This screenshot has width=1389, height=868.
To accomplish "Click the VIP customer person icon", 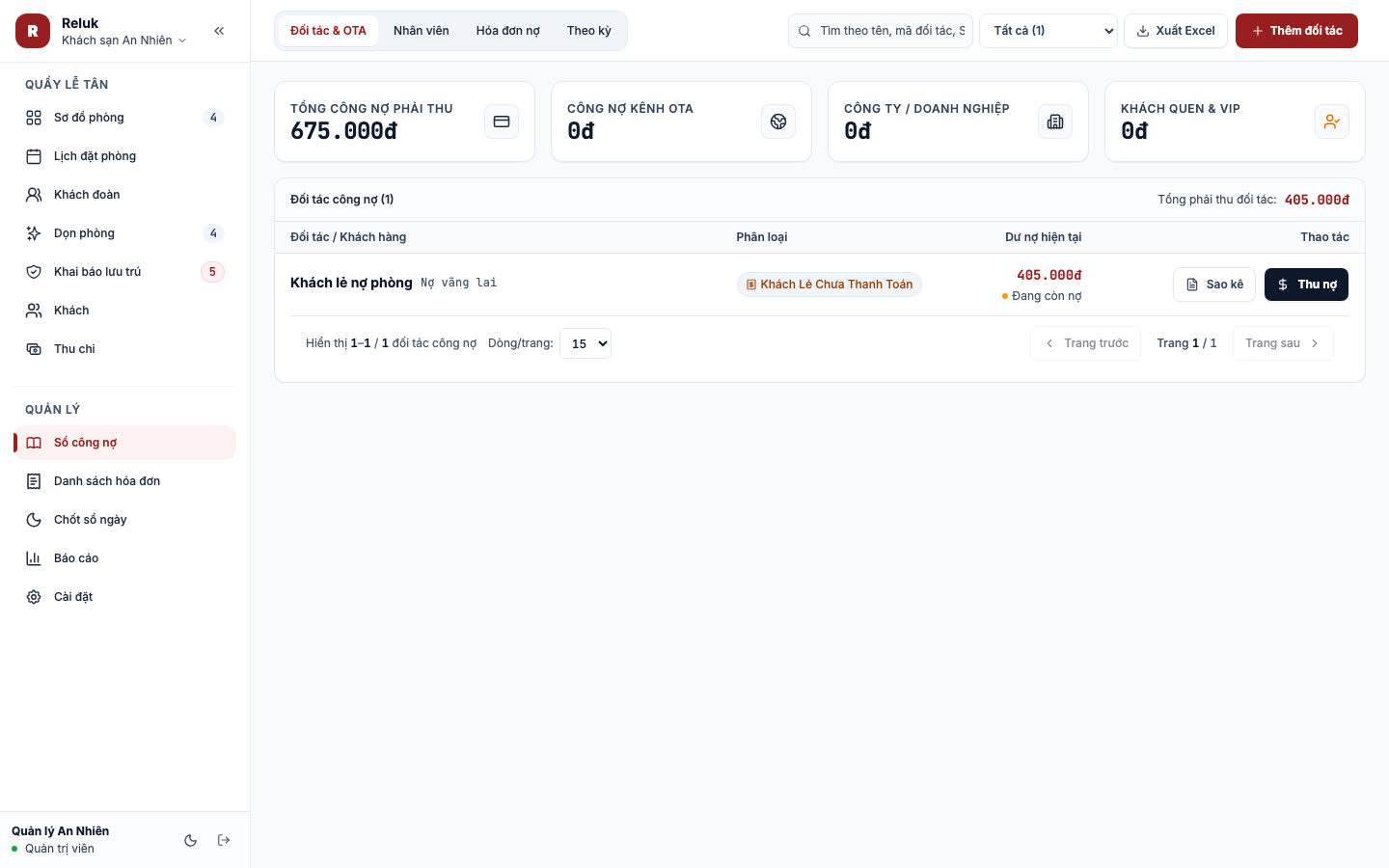I will [1332, 122].
